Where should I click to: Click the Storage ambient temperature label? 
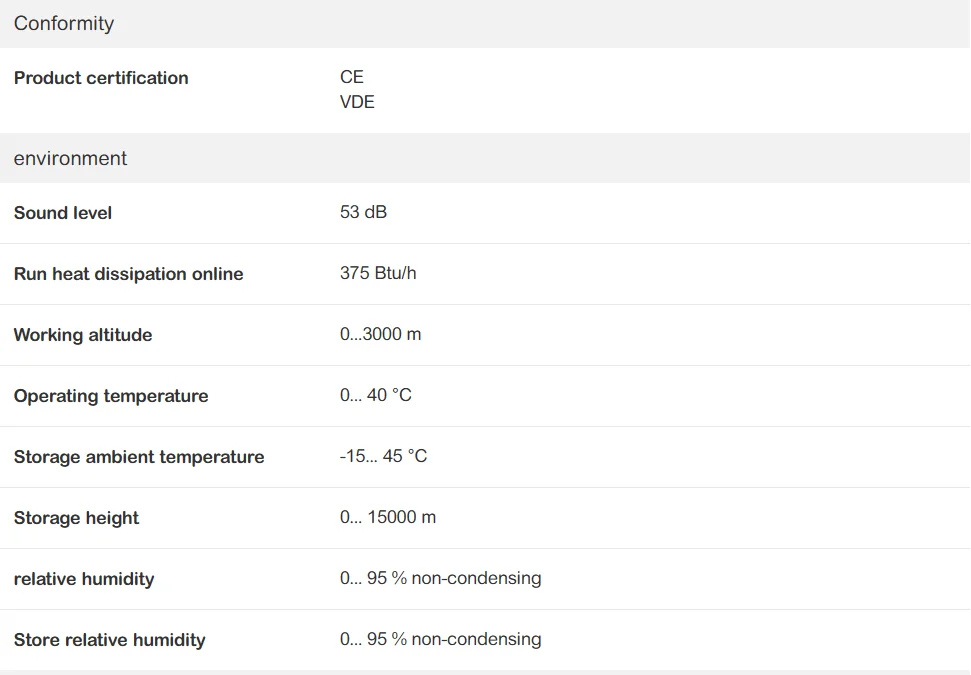tap(139, 457)
